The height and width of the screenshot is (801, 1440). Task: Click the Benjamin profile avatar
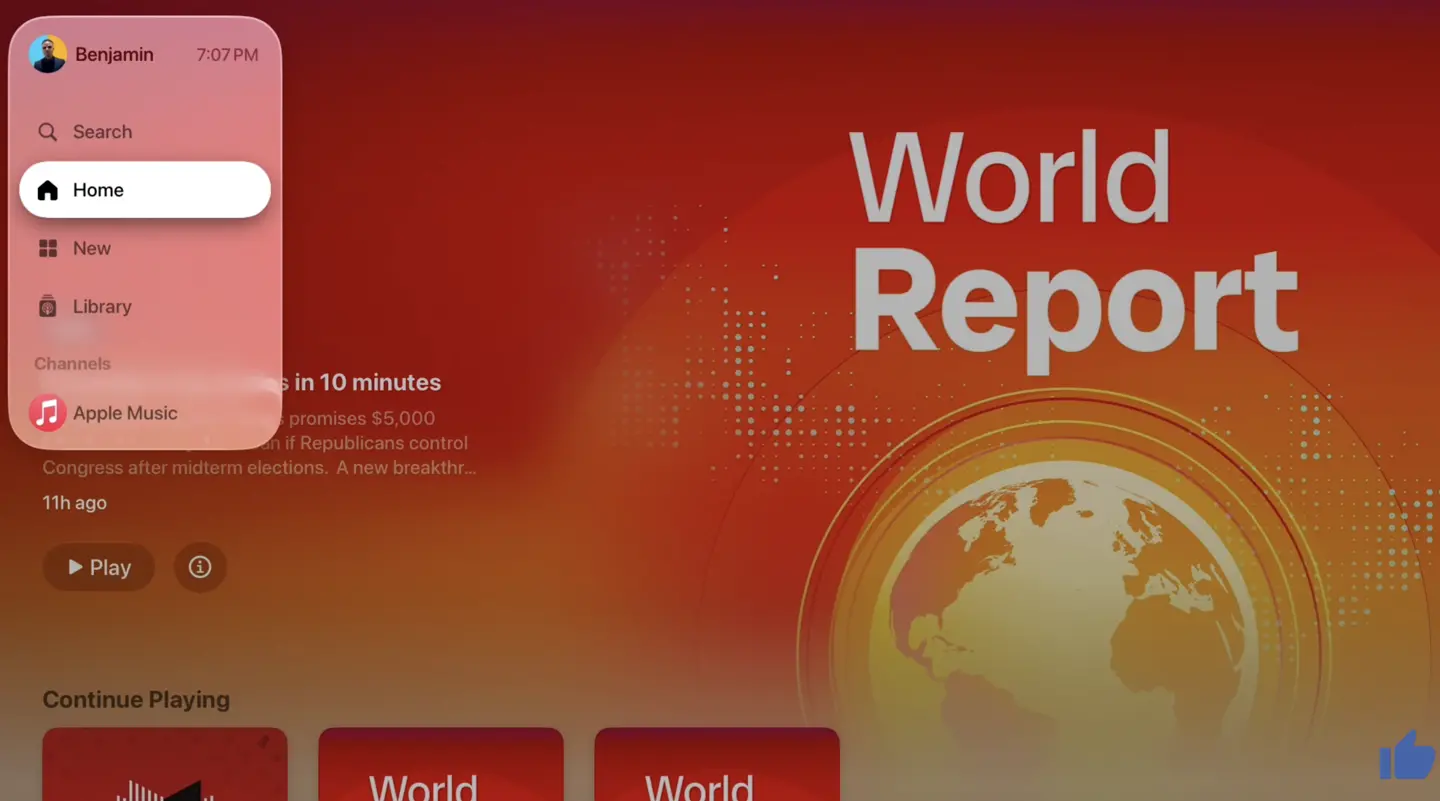47,54
